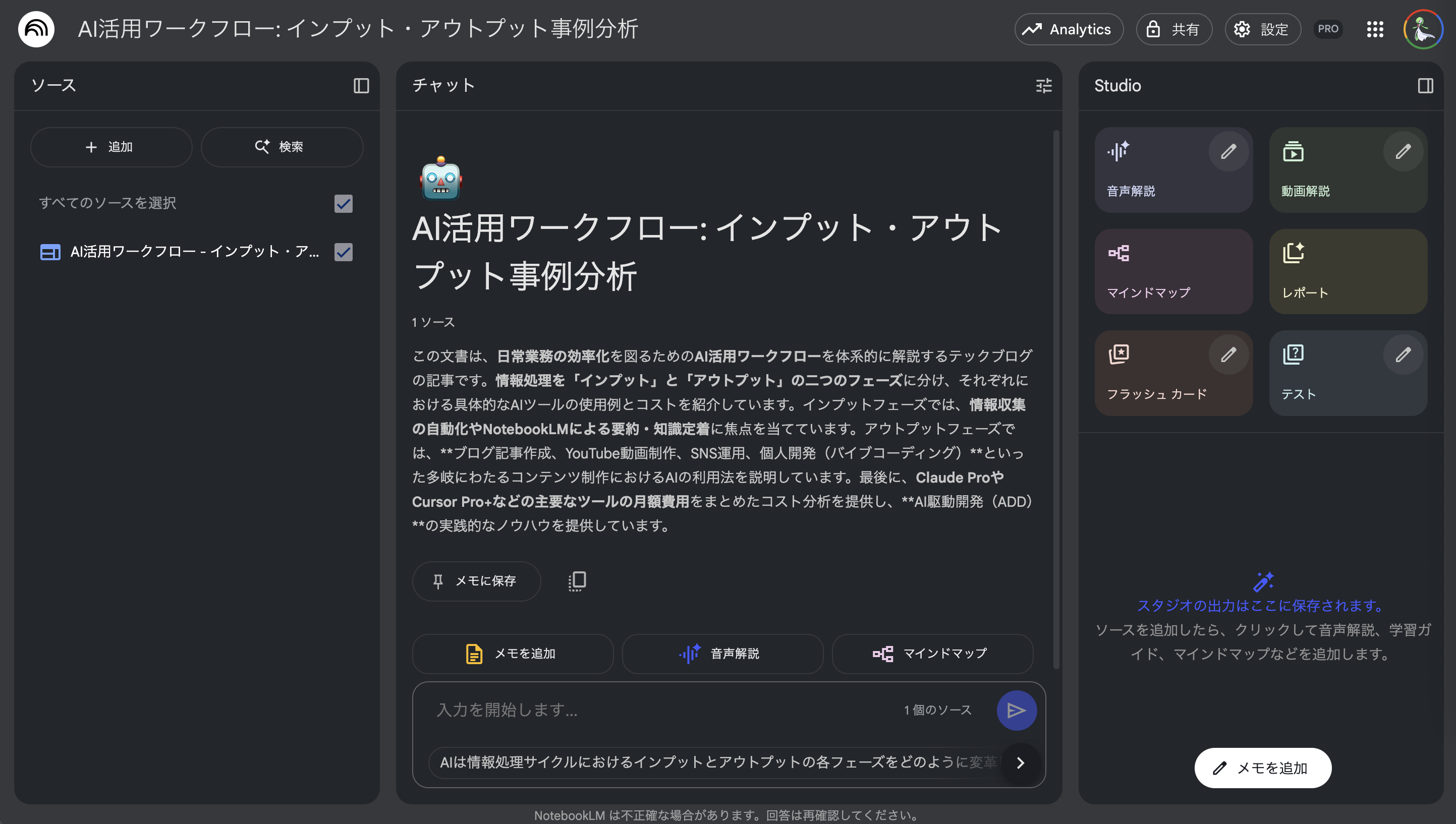Click the edit pencil on the 音声解説 card

(x=1228, y=151)
